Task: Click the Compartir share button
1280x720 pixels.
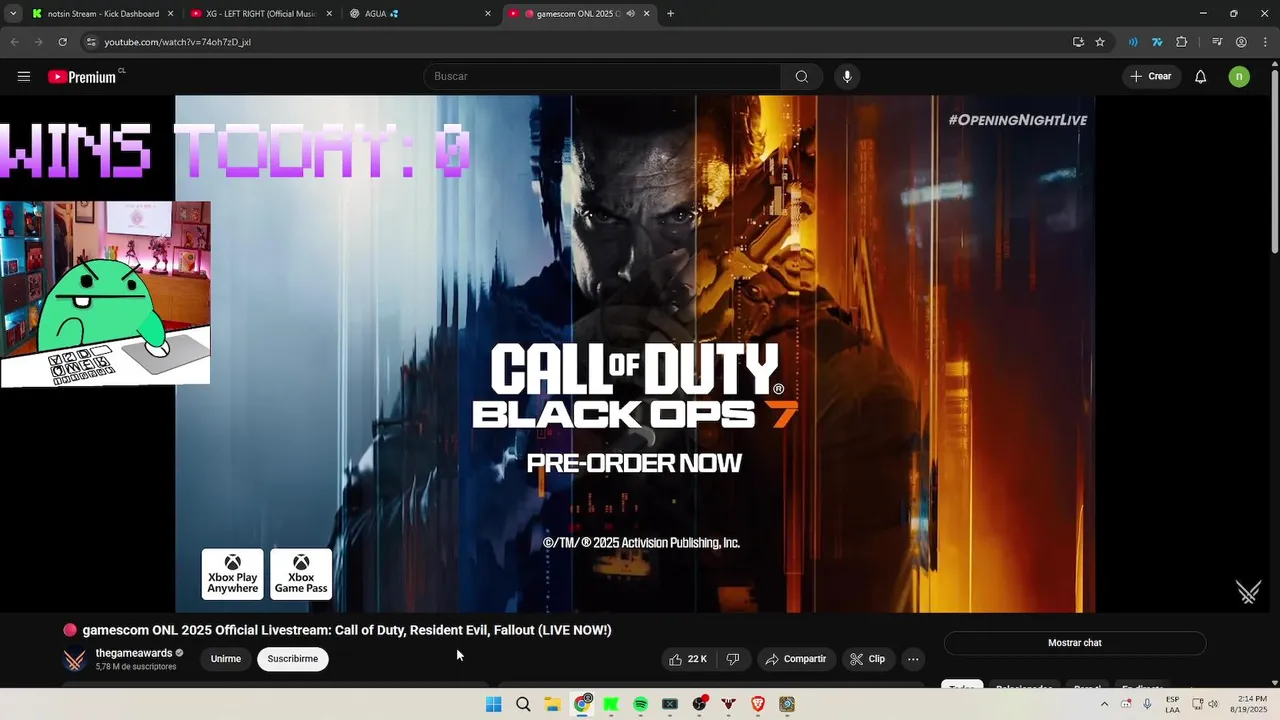Action: 796,659
